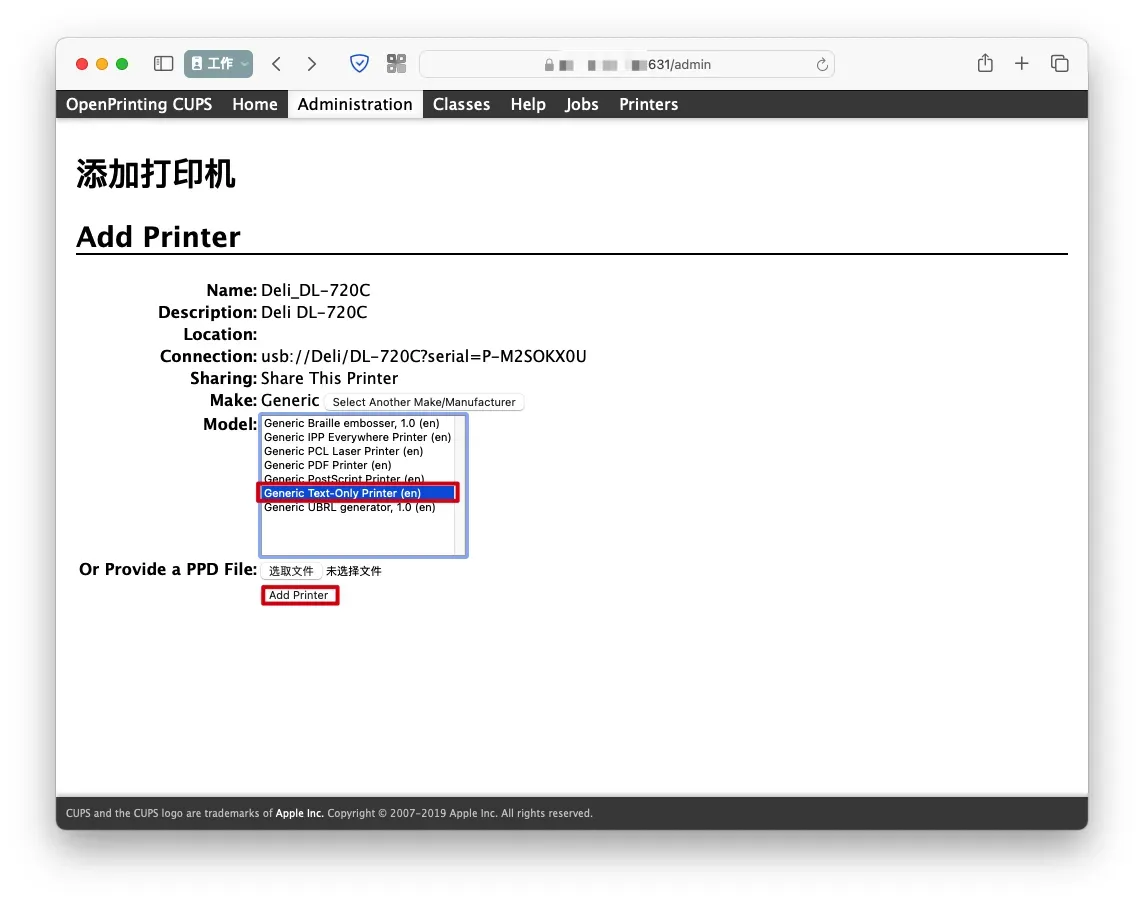The width and height of the screenshot is (1144, 904).
Task: Choose Generic PDF Printer in model list
Action: pos(327,465)
